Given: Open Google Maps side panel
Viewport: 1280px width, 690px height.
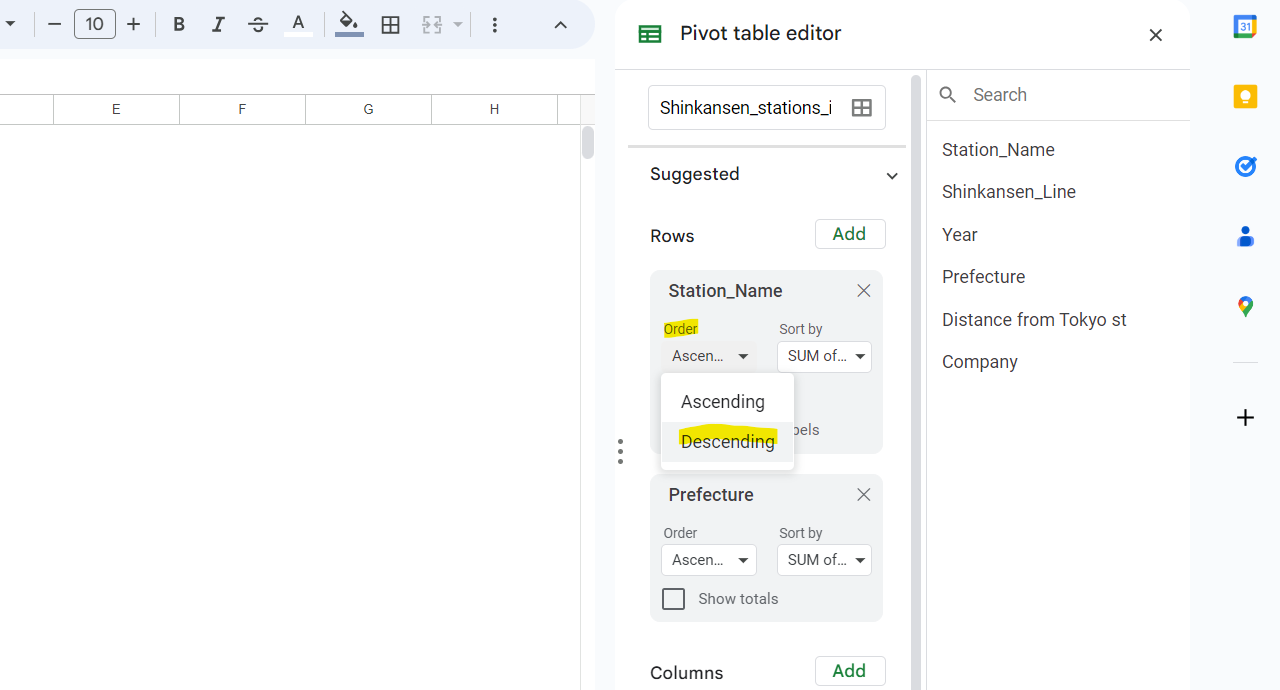Looking at the screenshot, I should pos(1245,306).
